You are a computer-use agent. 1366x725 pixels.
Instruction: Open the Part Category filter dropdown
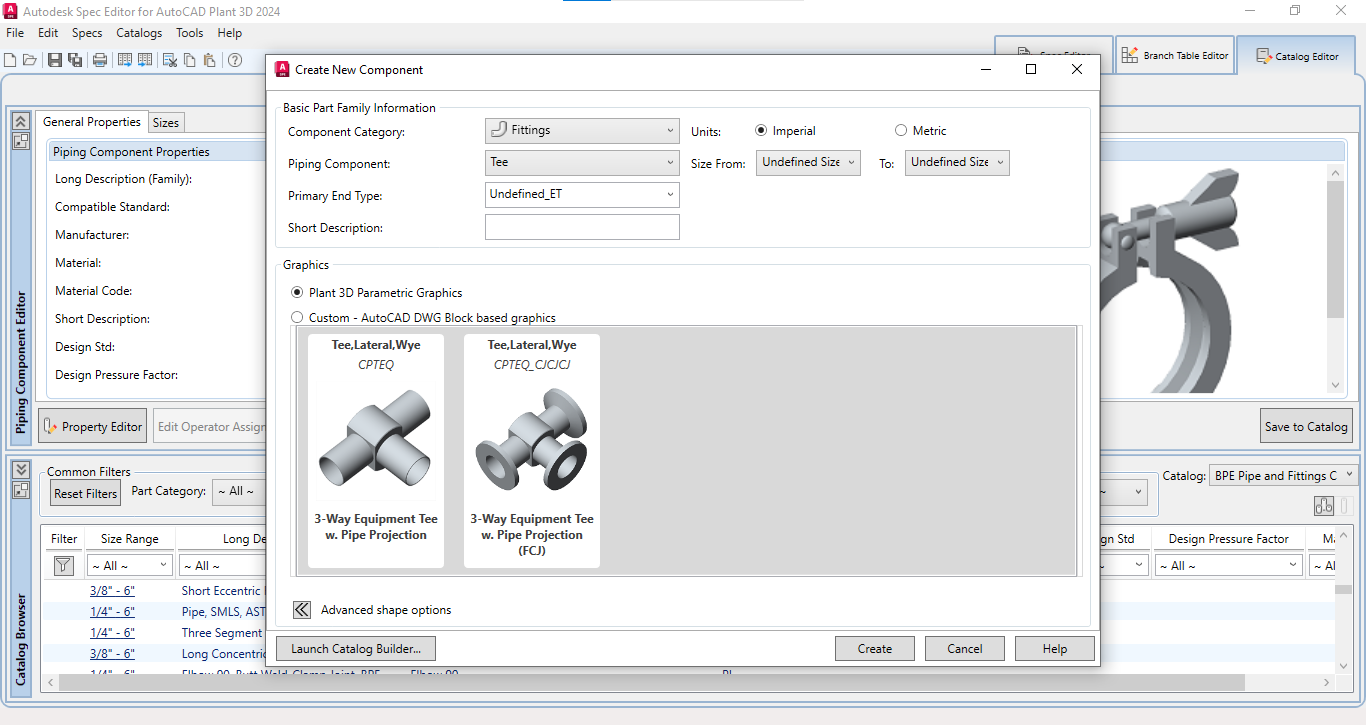click(x=240, y=491)
